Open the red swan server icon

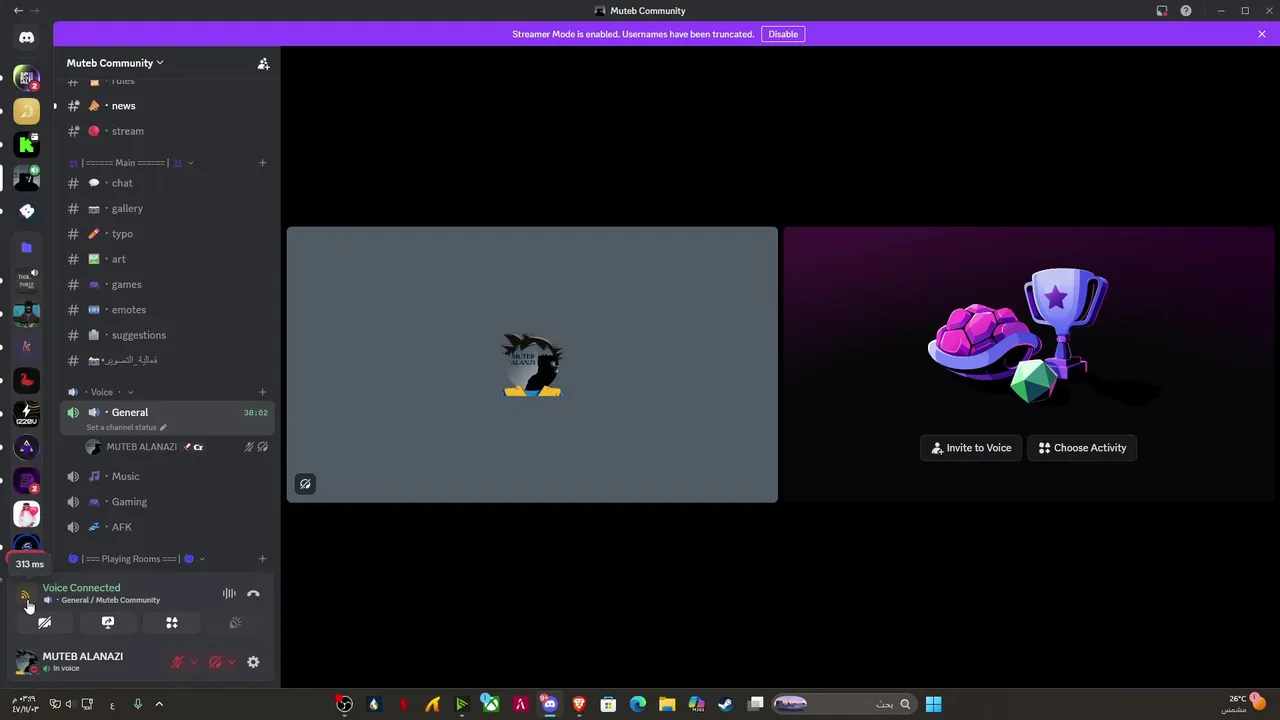point(27,380)
